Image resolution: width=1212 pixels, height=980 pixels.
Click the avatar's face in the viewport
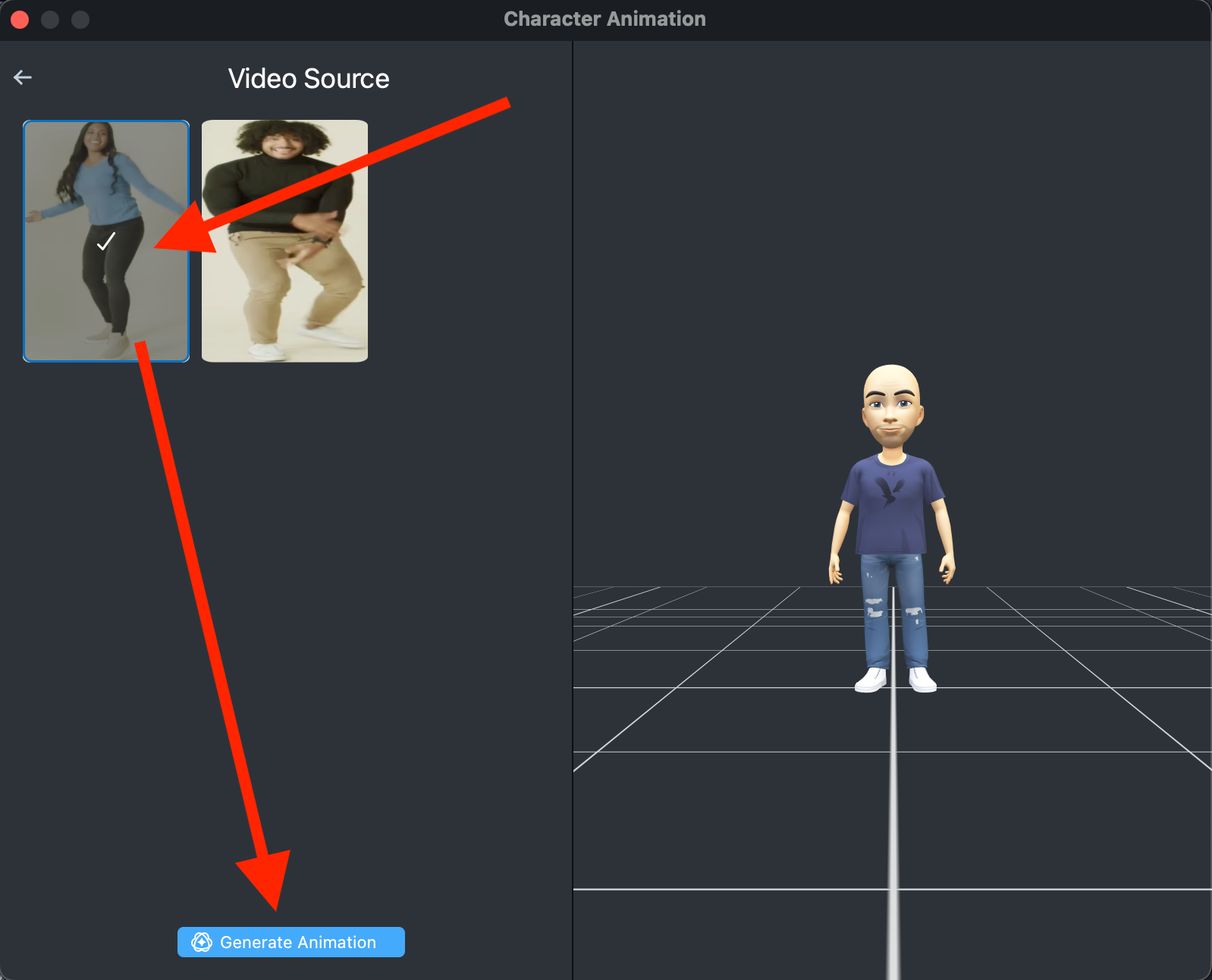[891, 413]
